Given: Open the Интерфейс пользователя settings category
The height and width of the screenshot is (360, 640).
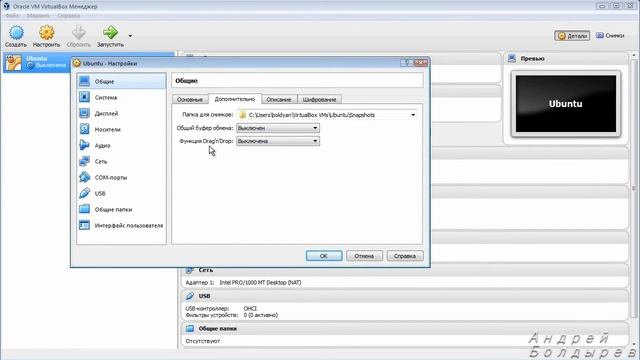Looking at the screenshot, I should [122, 225].
